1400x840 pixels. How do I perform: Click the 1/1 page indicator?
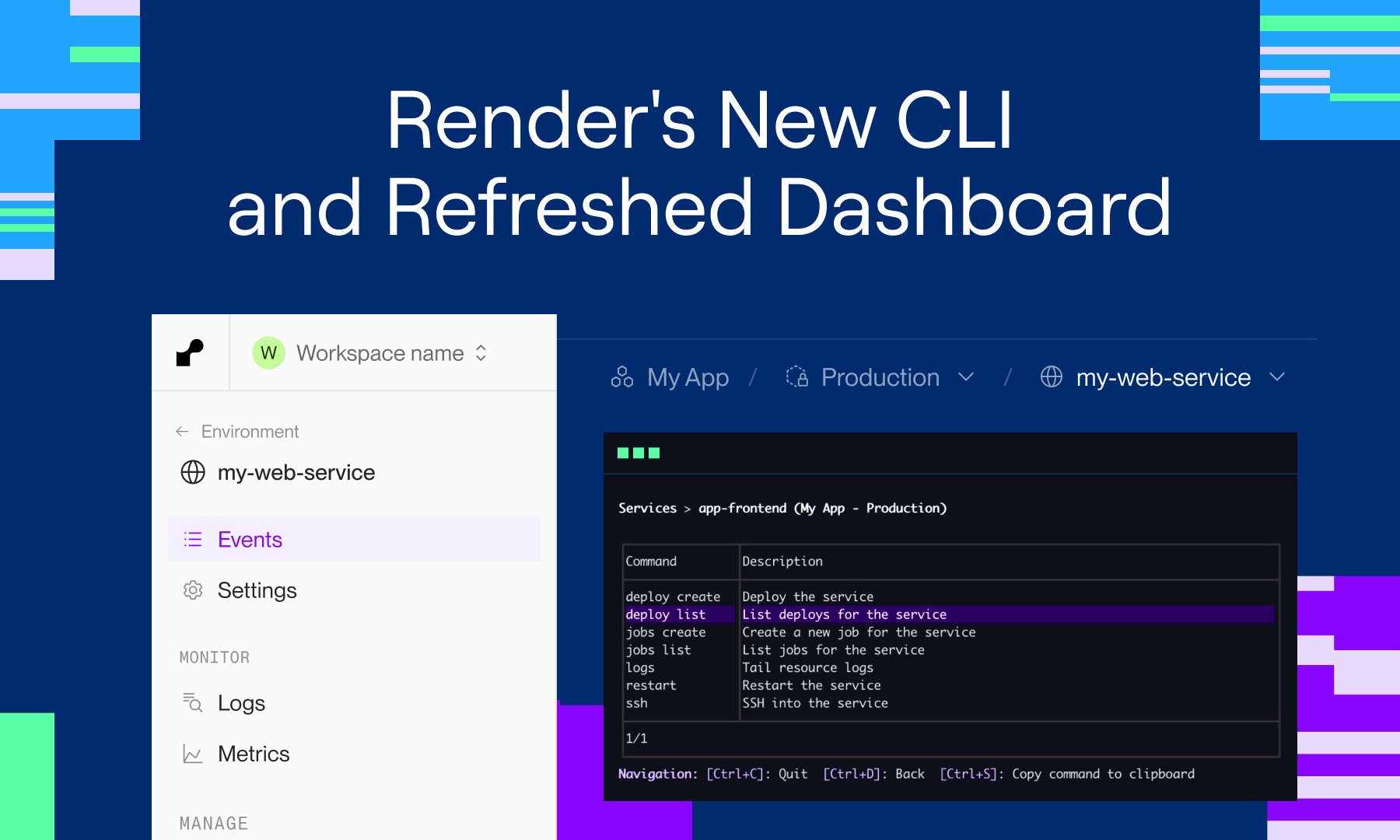636,738
